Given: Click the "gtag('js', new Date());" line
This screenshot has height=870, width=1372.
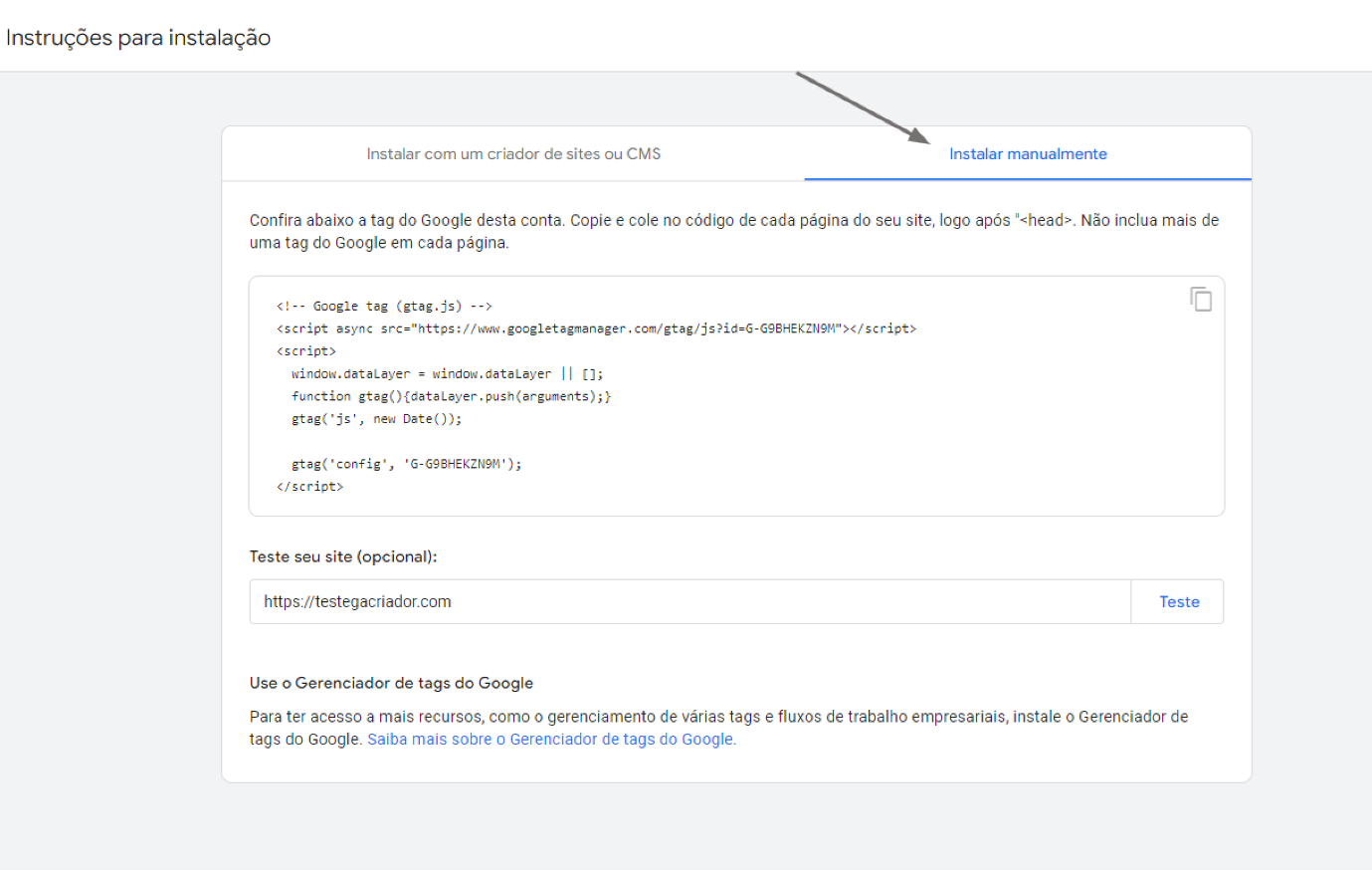Looking at the screenshot, I should [x=377, y=419].
